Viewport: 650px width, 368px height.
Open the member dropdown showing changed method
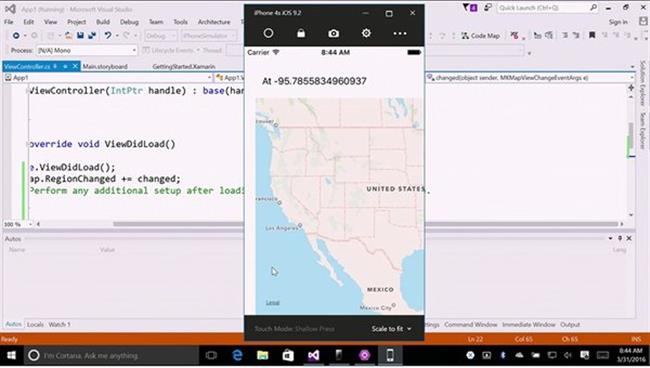click(x=530, y=77)
